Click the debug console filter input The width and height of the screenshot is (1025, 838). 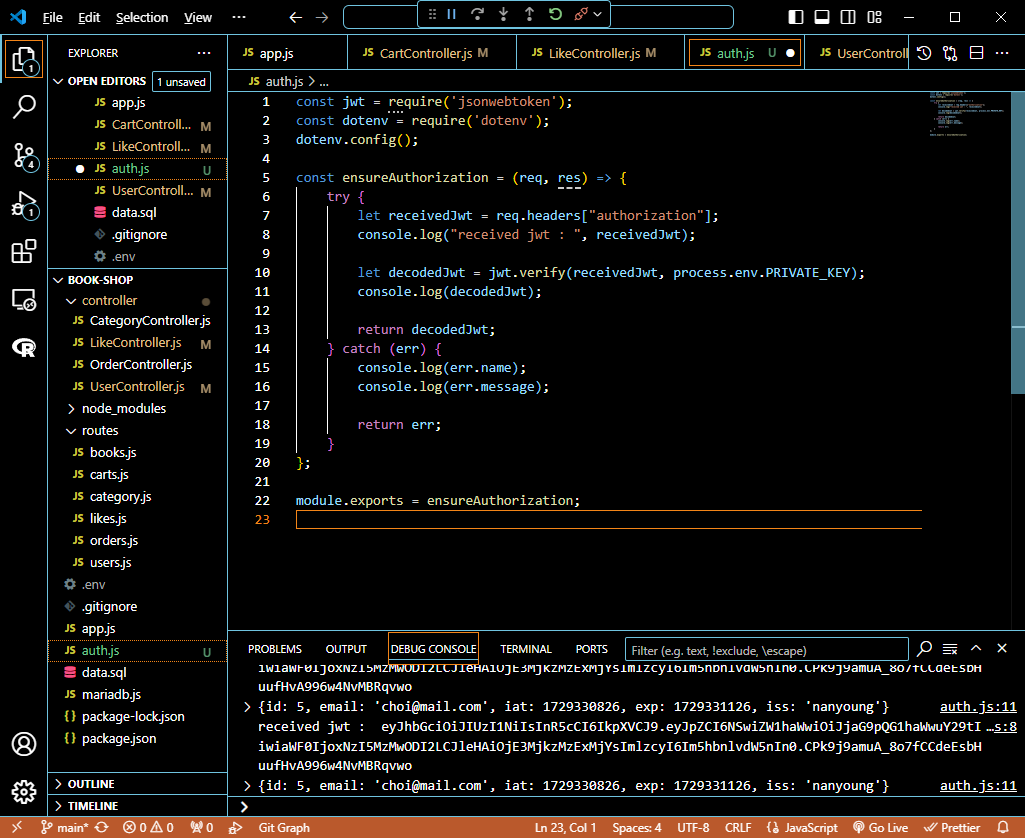point(767,650)
